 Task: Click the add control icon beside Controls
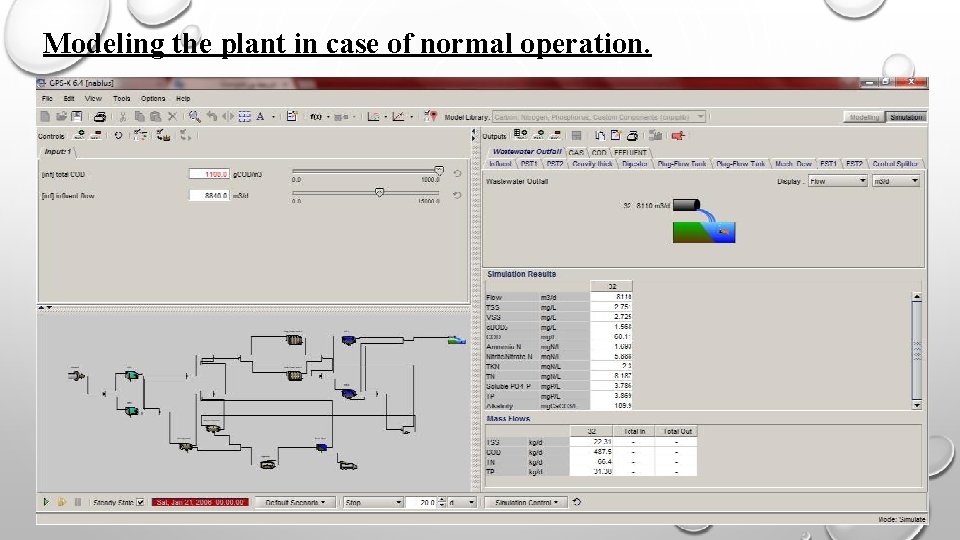80,135
